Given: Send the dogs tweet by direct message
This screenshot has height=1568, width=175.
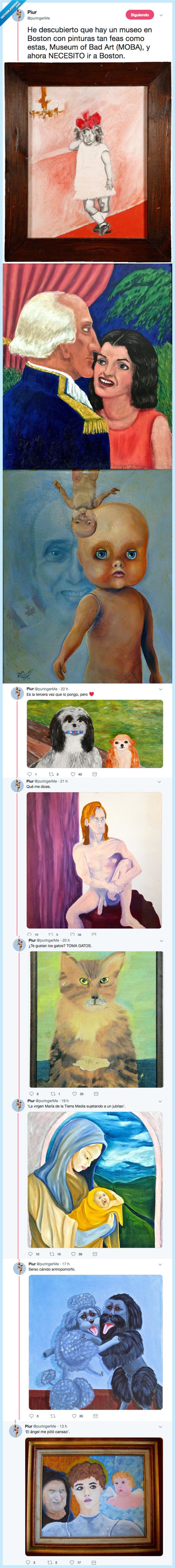Looking at the screenshot, I should (94, 774).
